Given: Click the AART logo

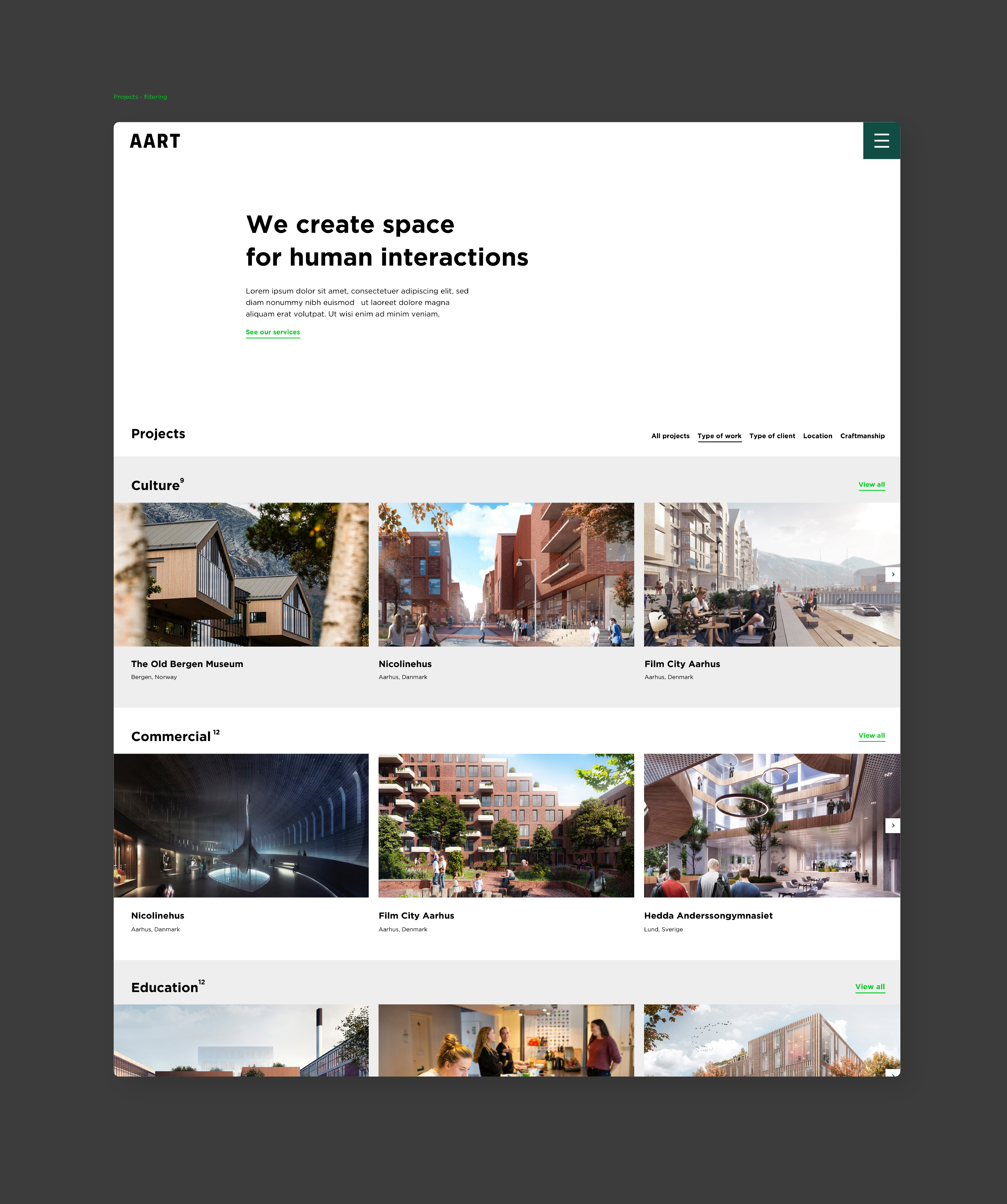Looking at the screenshot, I should pyautogui.click(x=155, y=141).
